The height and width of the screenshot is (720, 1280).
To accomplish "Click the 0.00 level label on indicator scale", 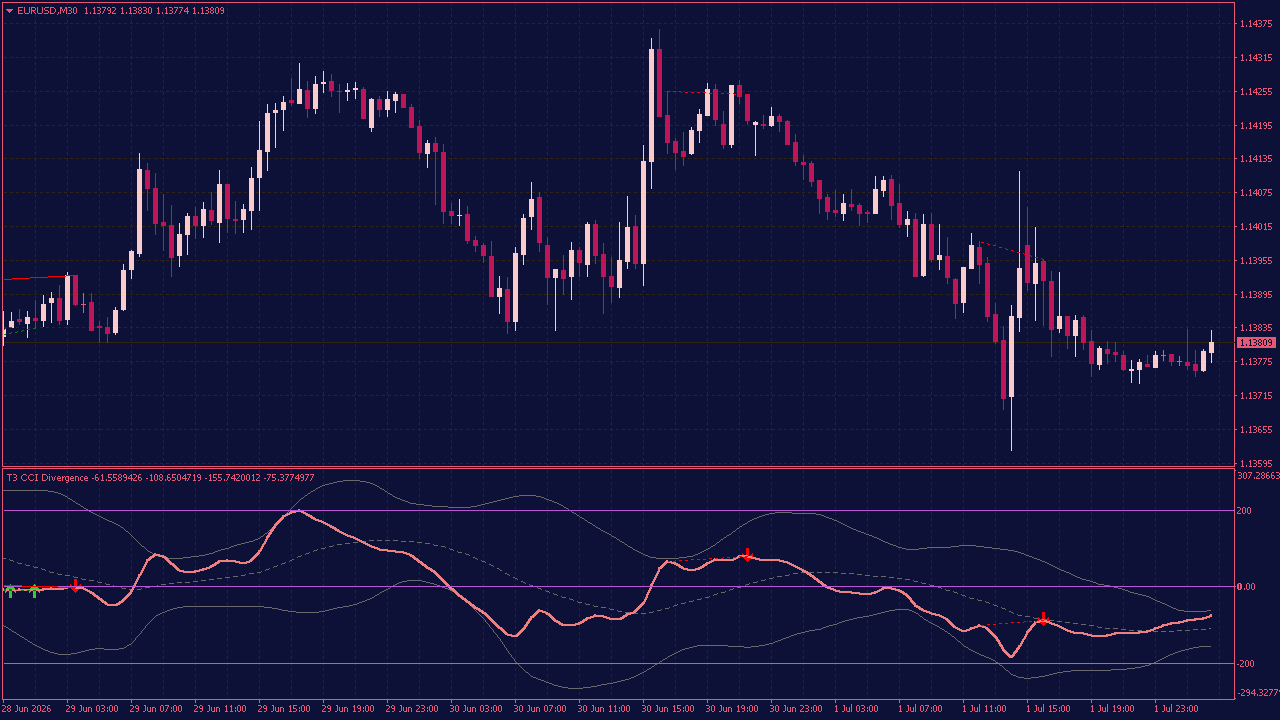I will [1247, 587].
